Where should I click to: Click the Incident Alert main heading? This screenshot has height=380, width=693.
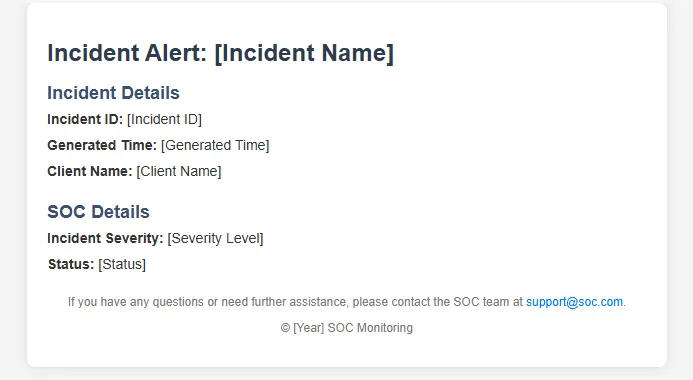click(x=221, y=53)
